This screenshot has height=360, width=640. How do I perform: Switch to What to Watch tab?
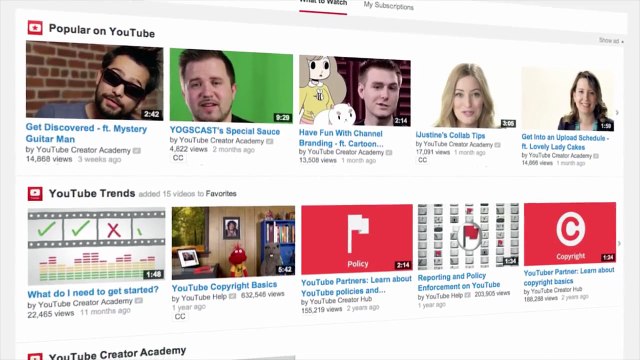pyautogui.click(x=323, y=3)
